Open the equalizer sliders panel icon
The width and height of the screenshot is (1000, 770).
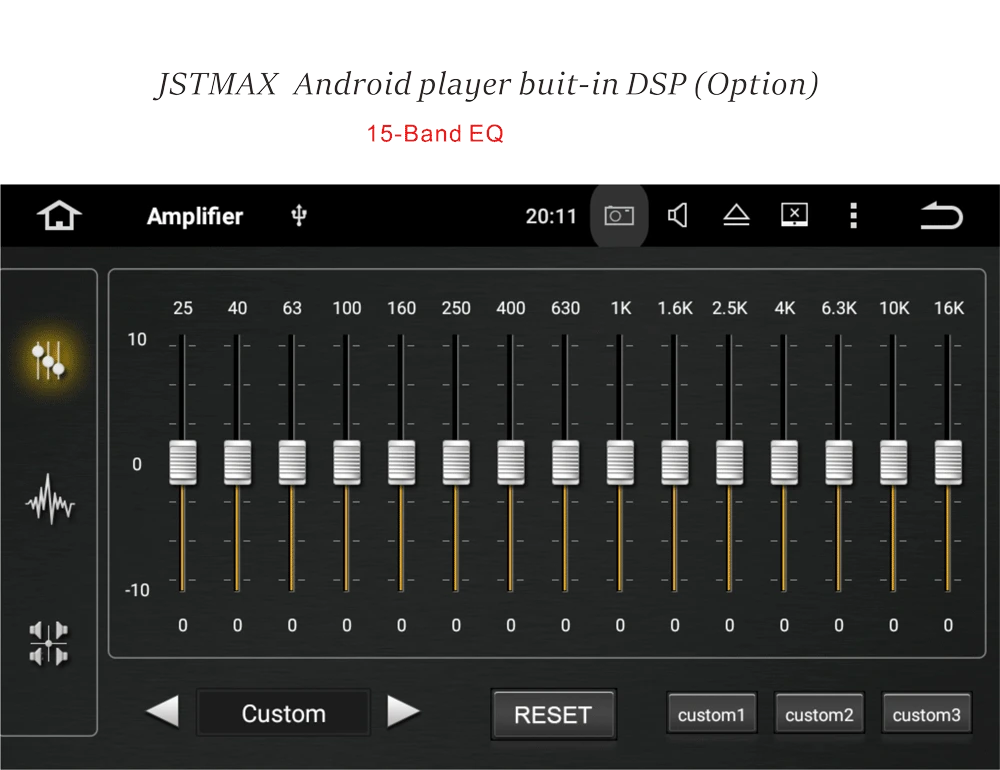click(x=48, y=360)
